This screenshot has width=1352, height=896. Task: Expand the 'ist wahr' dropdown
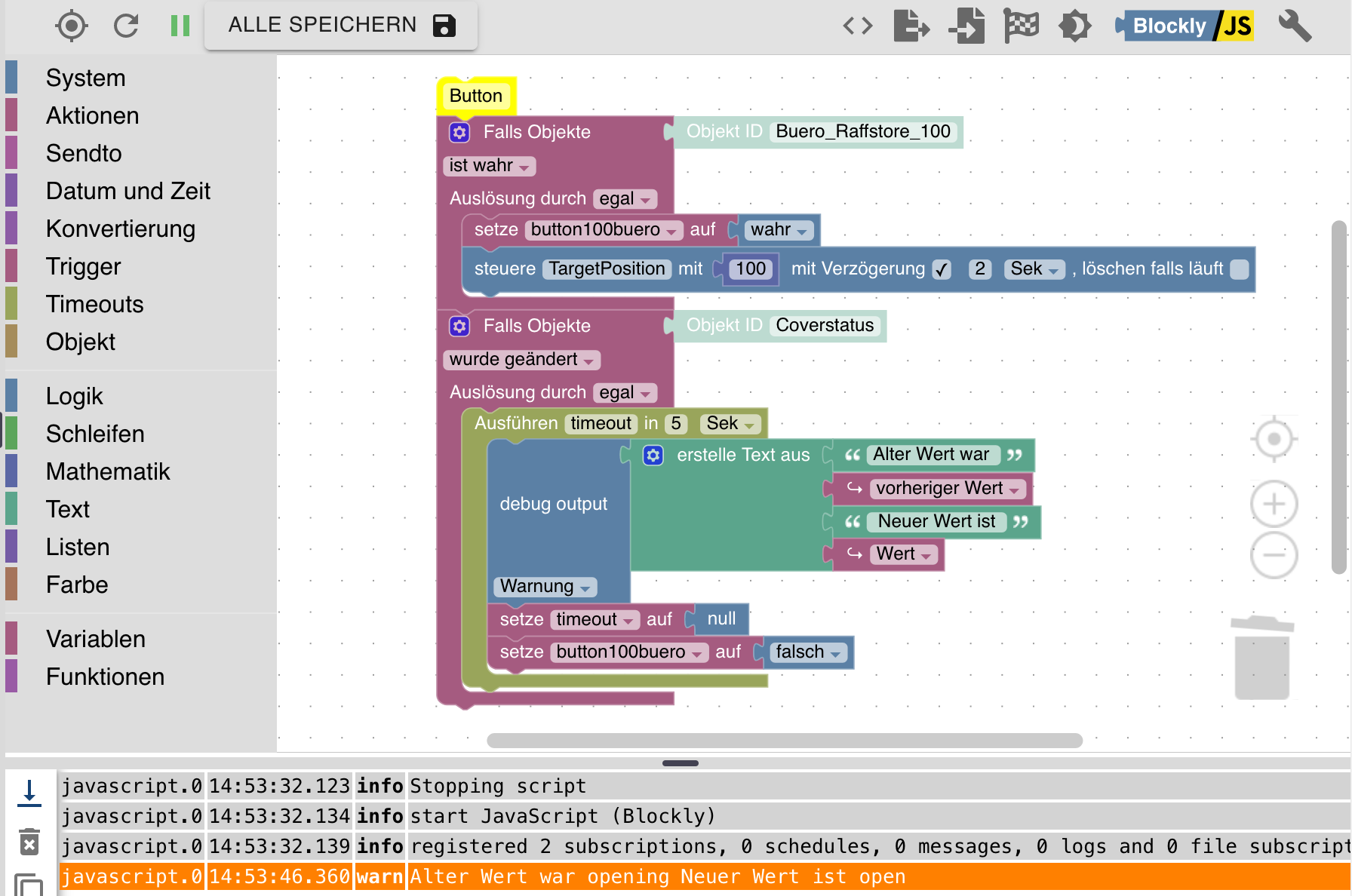[490, 166]
